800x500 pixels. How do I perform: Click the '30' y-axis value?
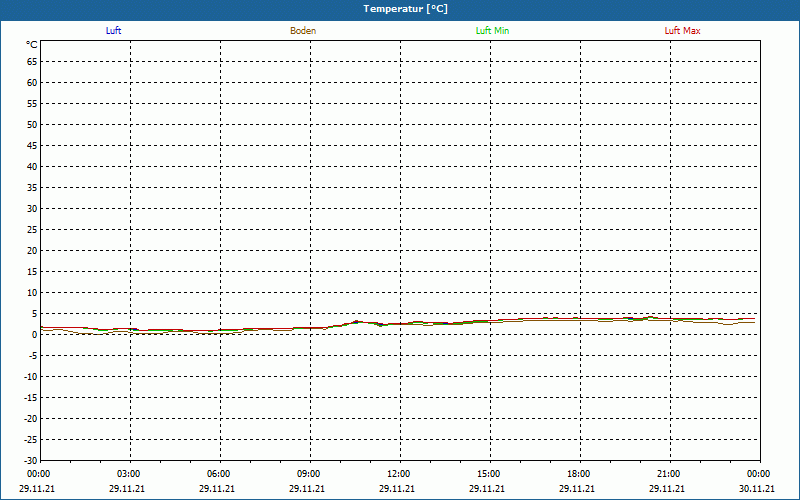tap(32, 209)
